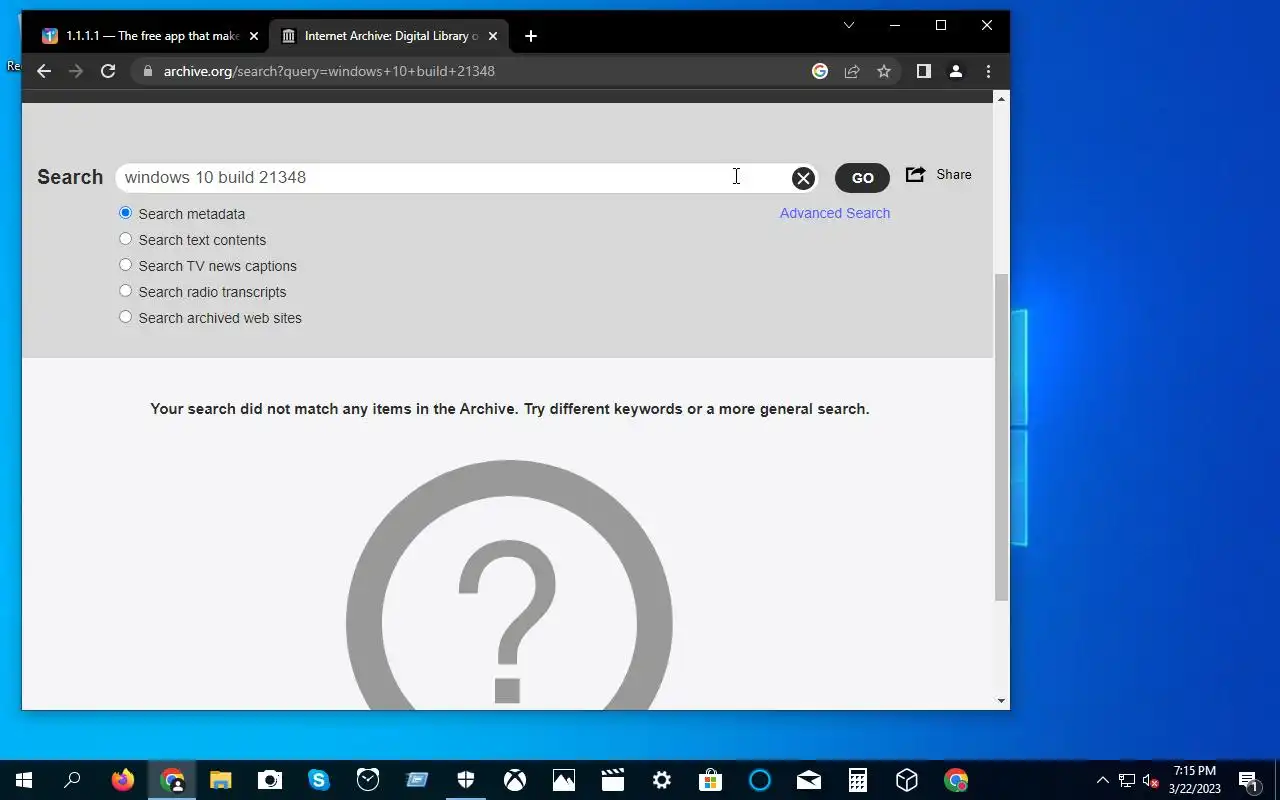This screenshot has height=800, width=1280.
Task: Clear the search box with X
Action: tap(803, 178)
